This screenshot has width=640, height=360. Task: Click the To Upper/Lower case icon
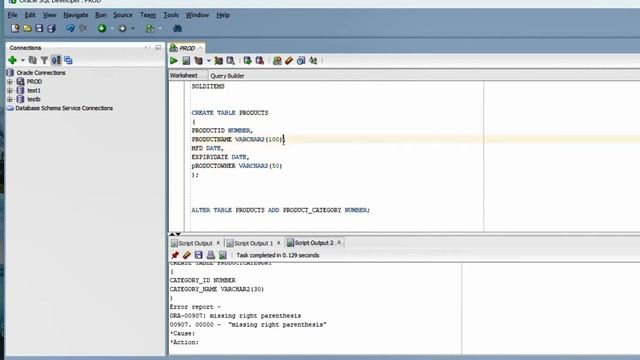[313, 61]
